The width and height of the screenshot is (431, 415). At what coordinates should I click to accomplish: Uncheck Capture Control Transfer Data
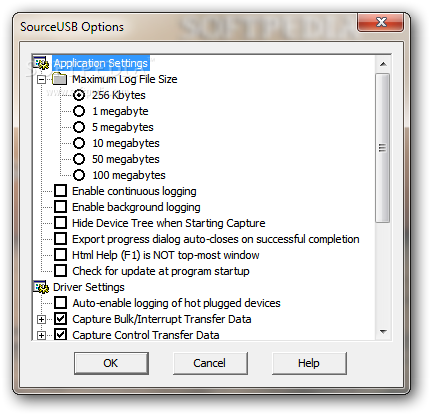click(60, 334)
